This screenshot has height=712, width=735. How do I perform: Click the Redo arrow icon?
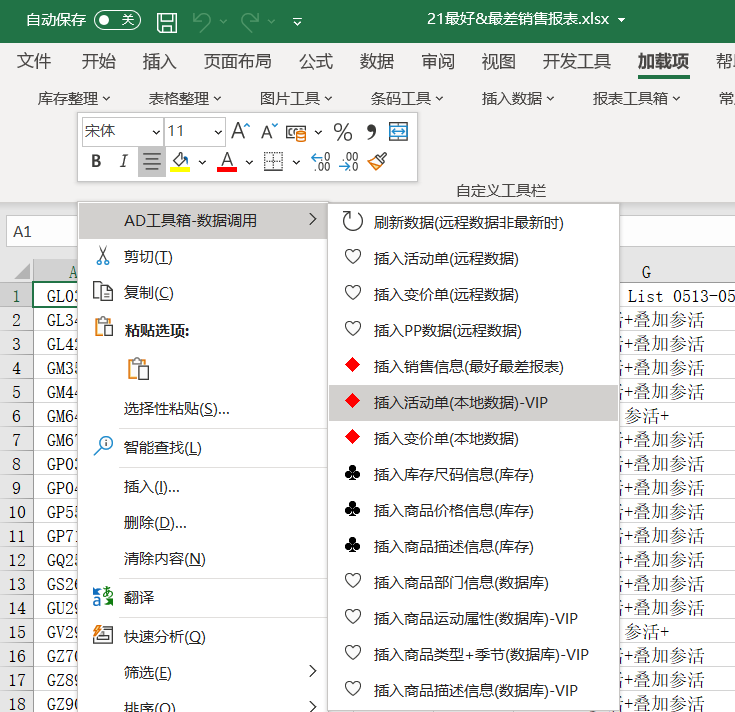[250, 21]
